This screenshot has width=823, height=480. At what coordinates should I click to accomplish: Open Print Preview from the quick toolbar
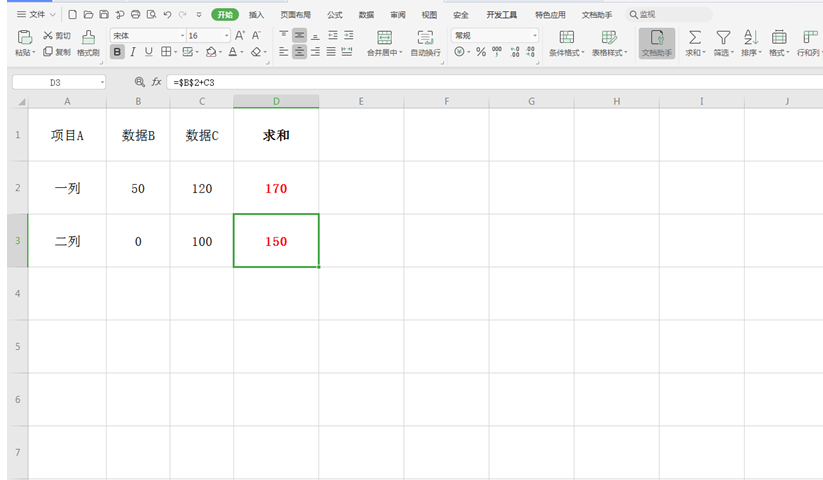[x=151, y=15]
